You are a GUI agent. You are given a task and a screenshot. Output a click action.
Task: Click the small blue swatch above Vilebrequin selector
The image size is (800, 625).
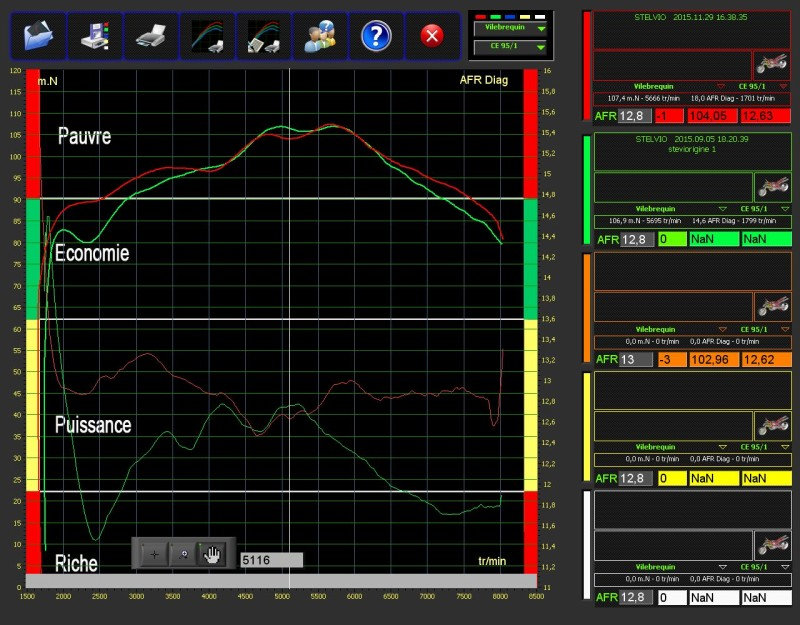[510, 17]
